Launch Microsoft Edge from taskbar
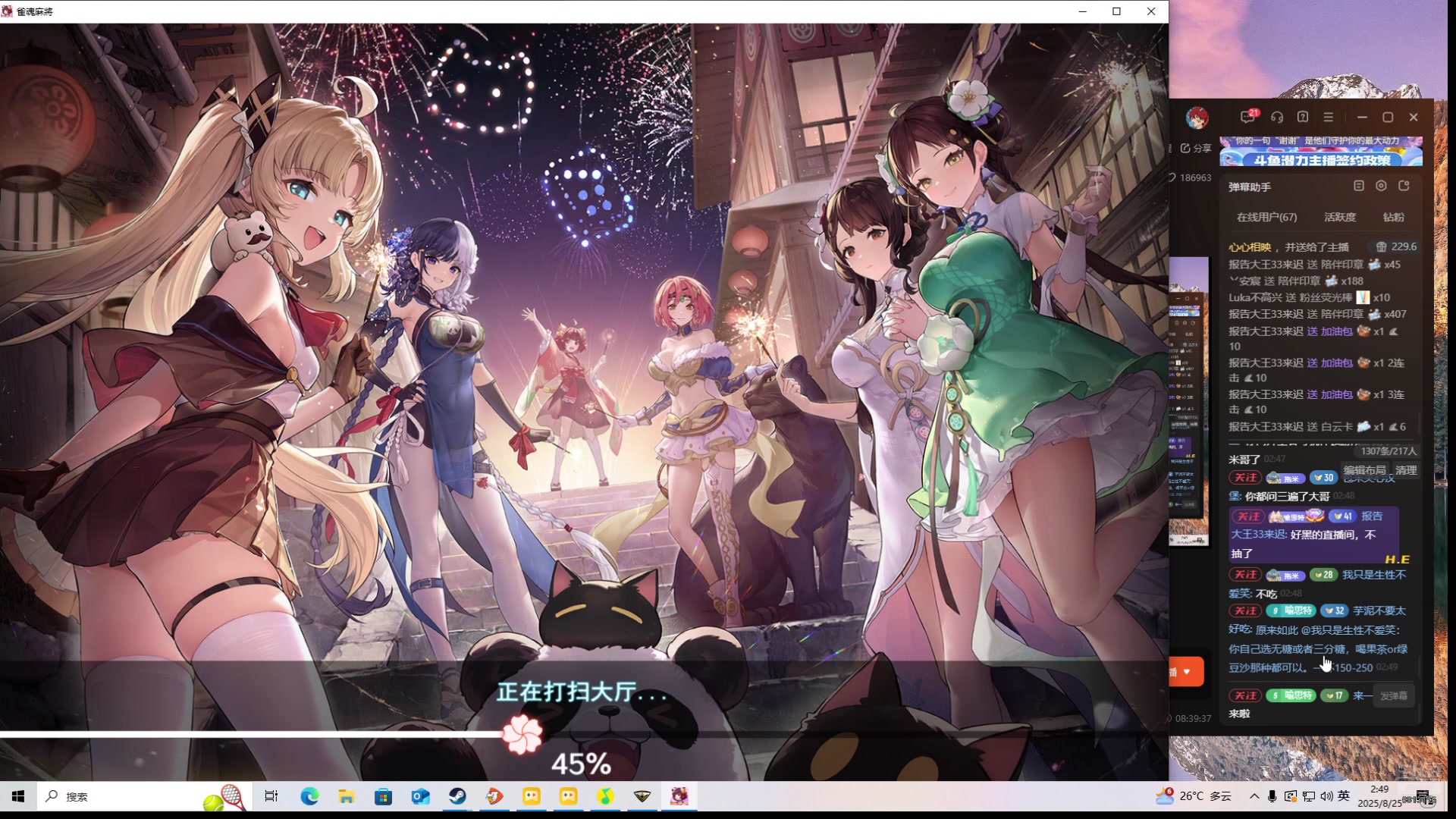Viewport: 1456px width, 819px height. 309,796
